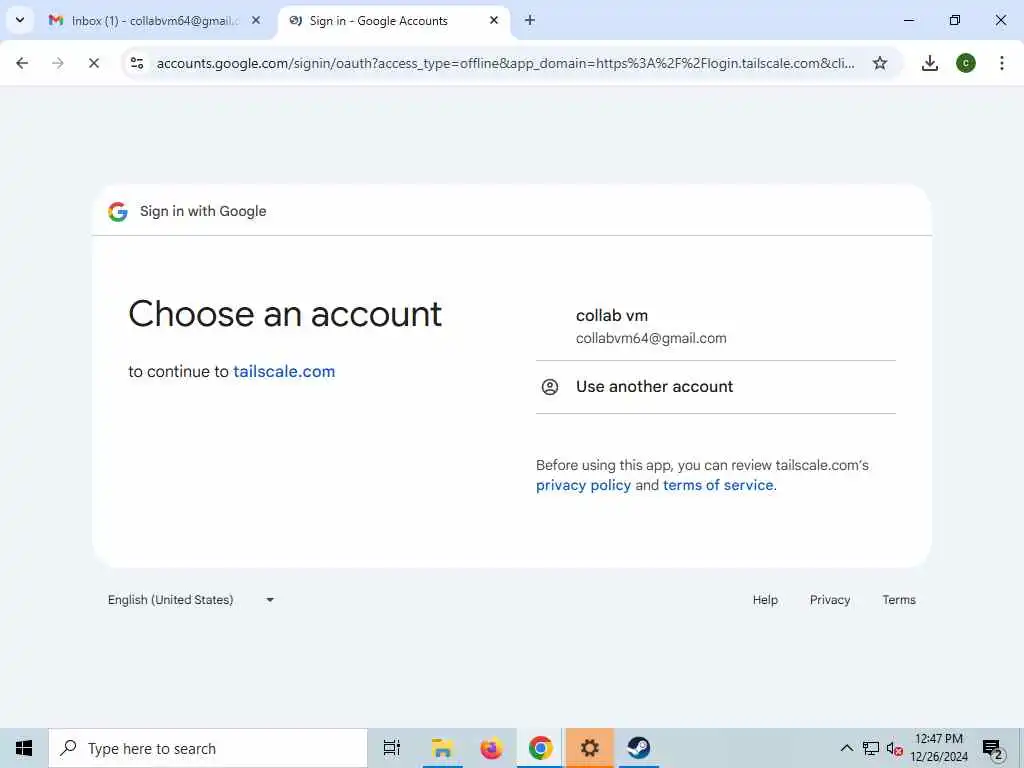
Task: Close the Sign in Google Accounts tab
Action: [x=494, y=20]
